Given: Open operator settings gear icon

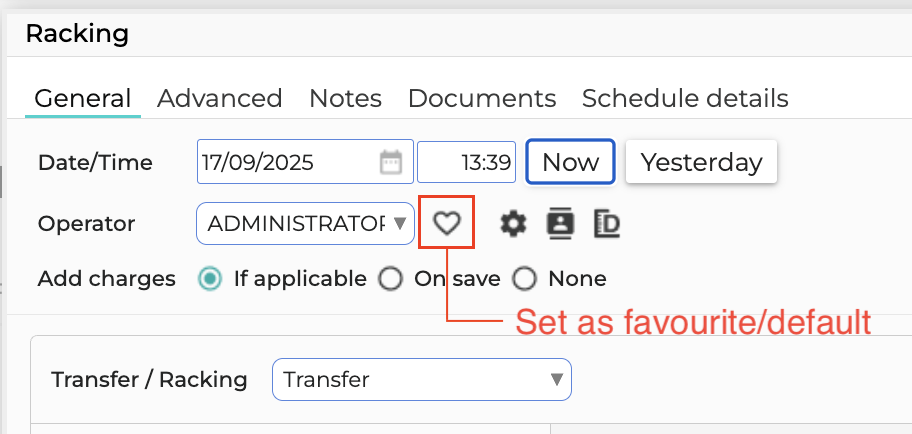Looking at the screenshot, I should pos(514,223).
